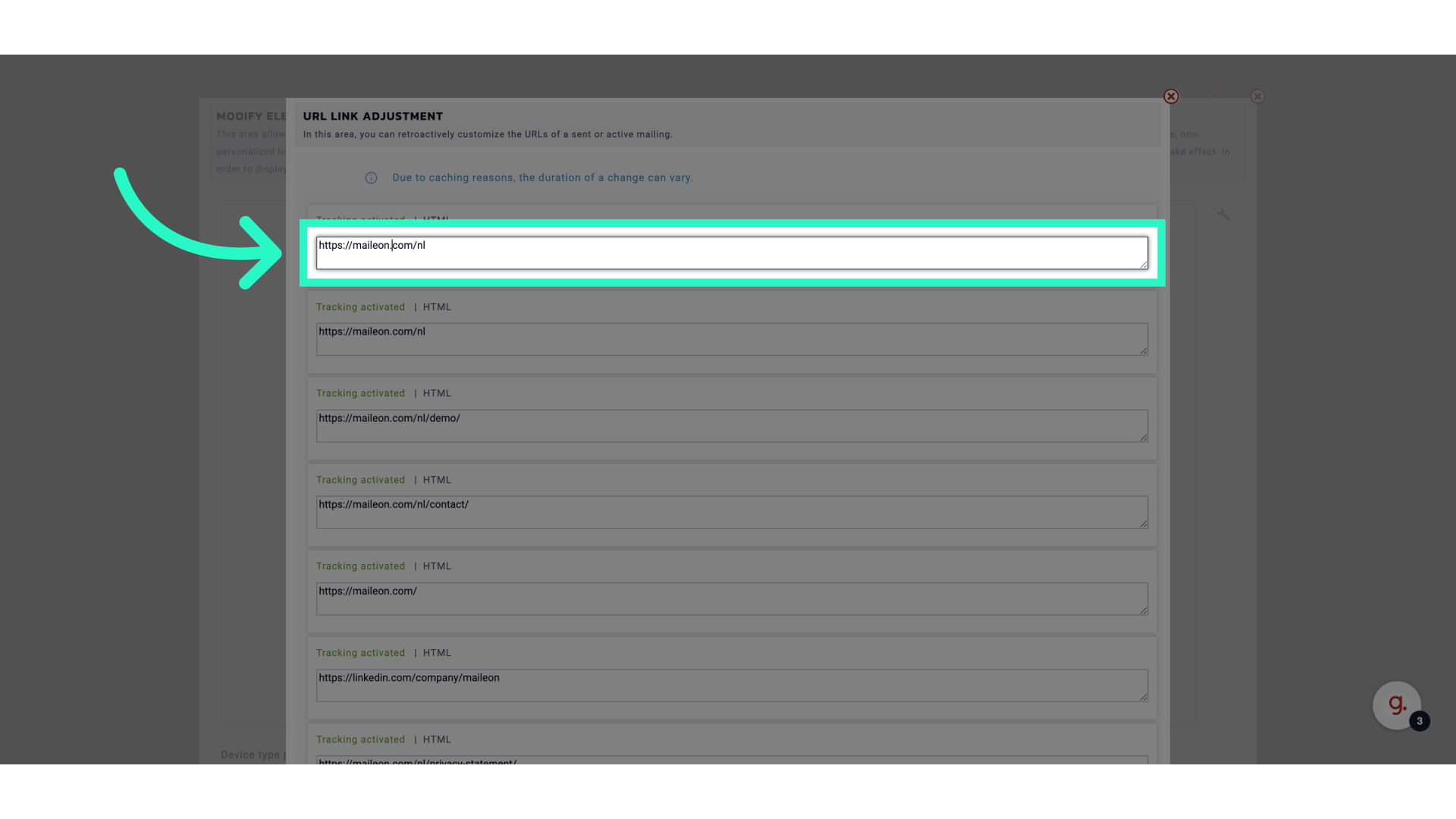Click the second https://maileon.com/nl URL field
1456x819 pixels.
pos(732,339)
